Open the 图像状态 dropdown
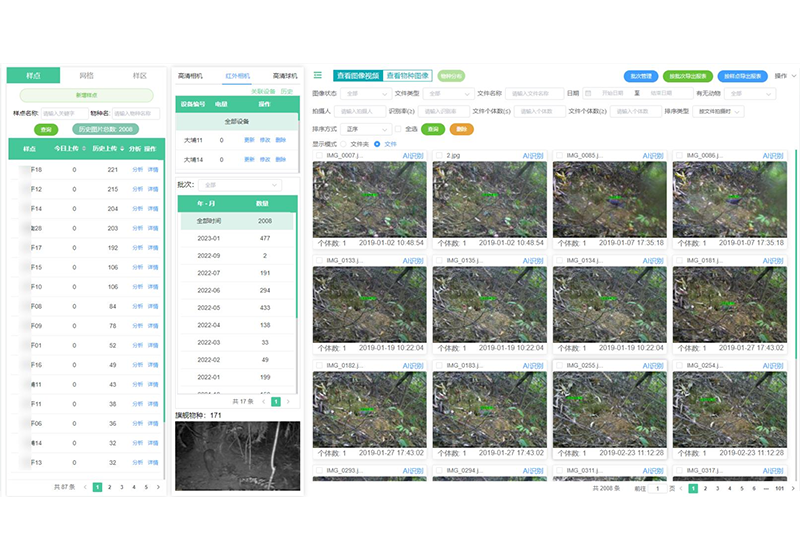800x560 pixels. 363,93
